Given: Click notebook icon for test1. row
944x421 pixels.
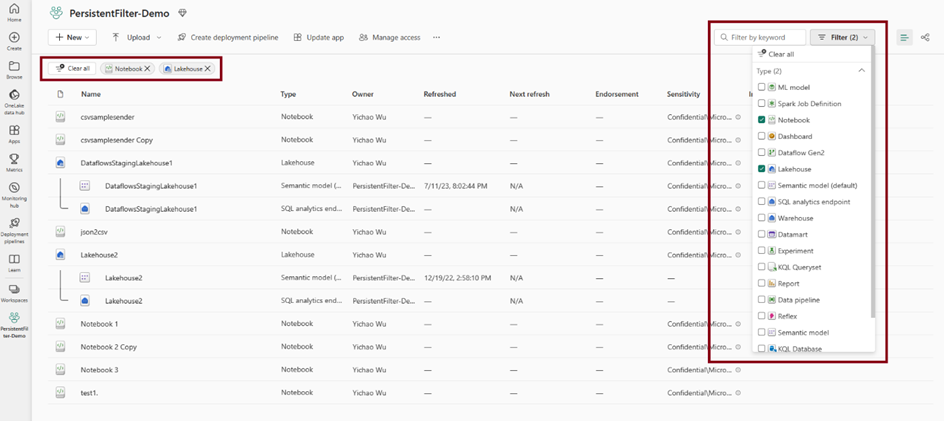Looking at the screenshot, I should [x=60, y=392].
